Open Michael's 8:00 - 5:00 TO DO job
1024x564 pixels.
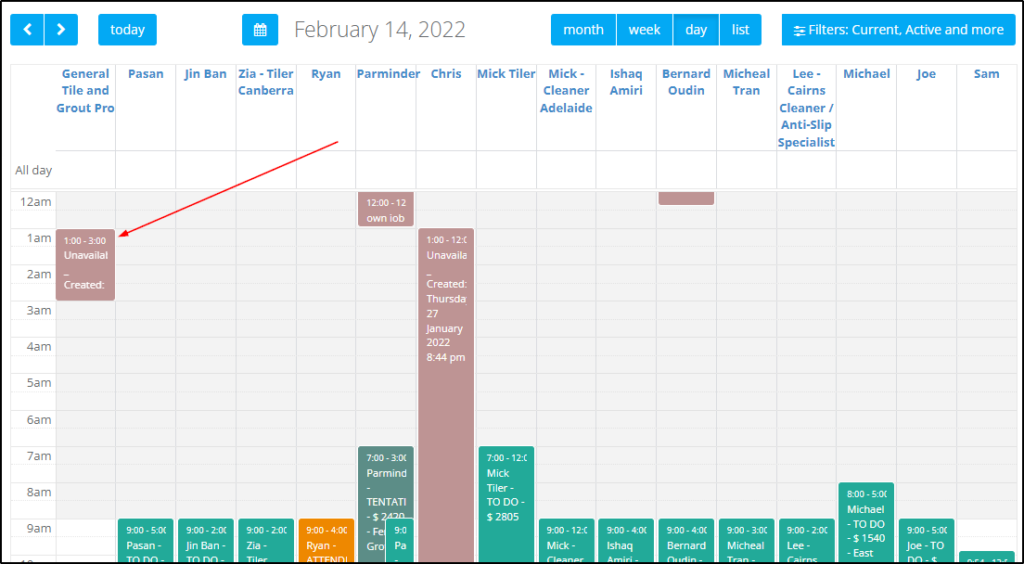pos(866,520)
